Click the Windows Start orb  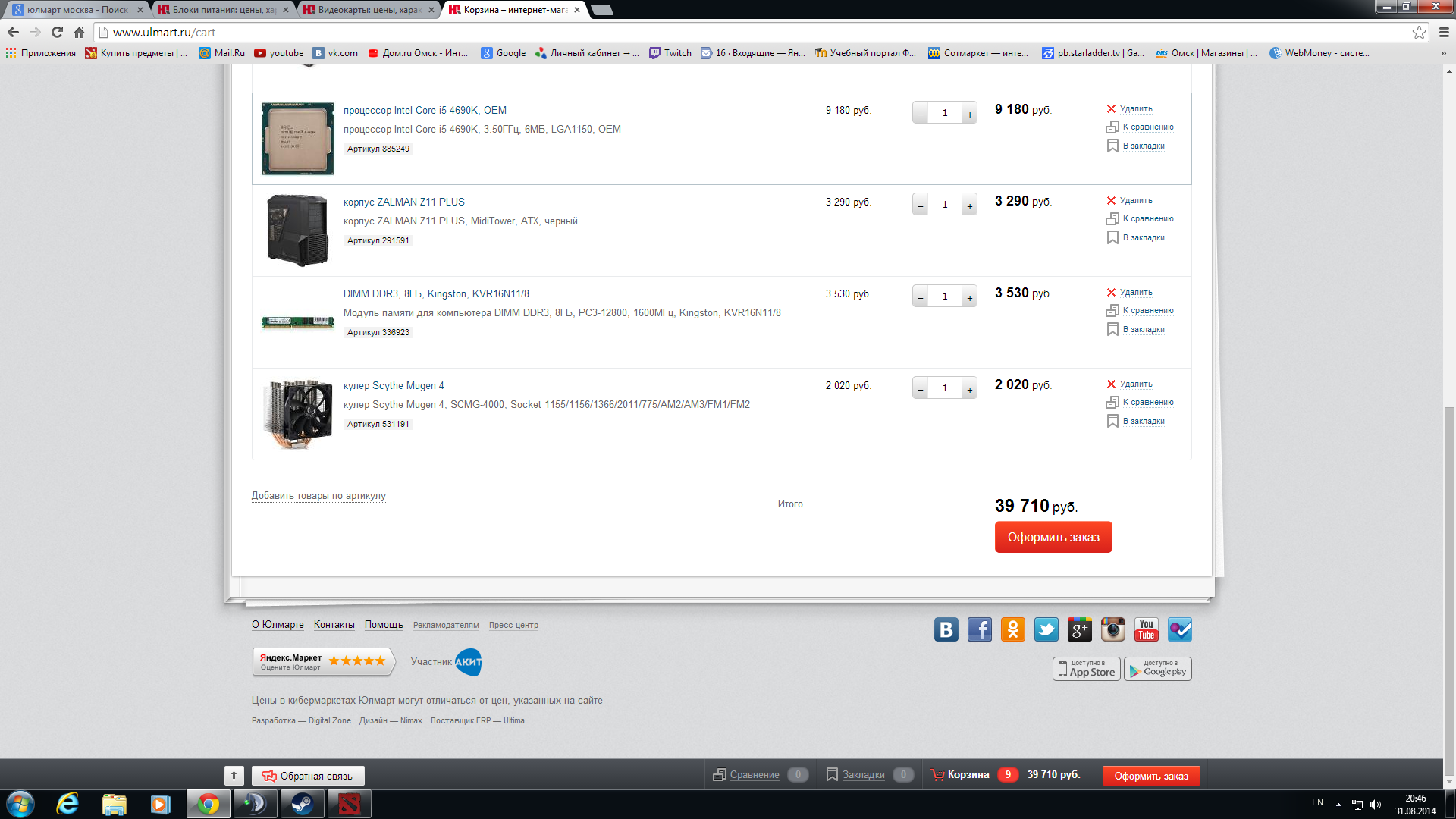[20, 804]
